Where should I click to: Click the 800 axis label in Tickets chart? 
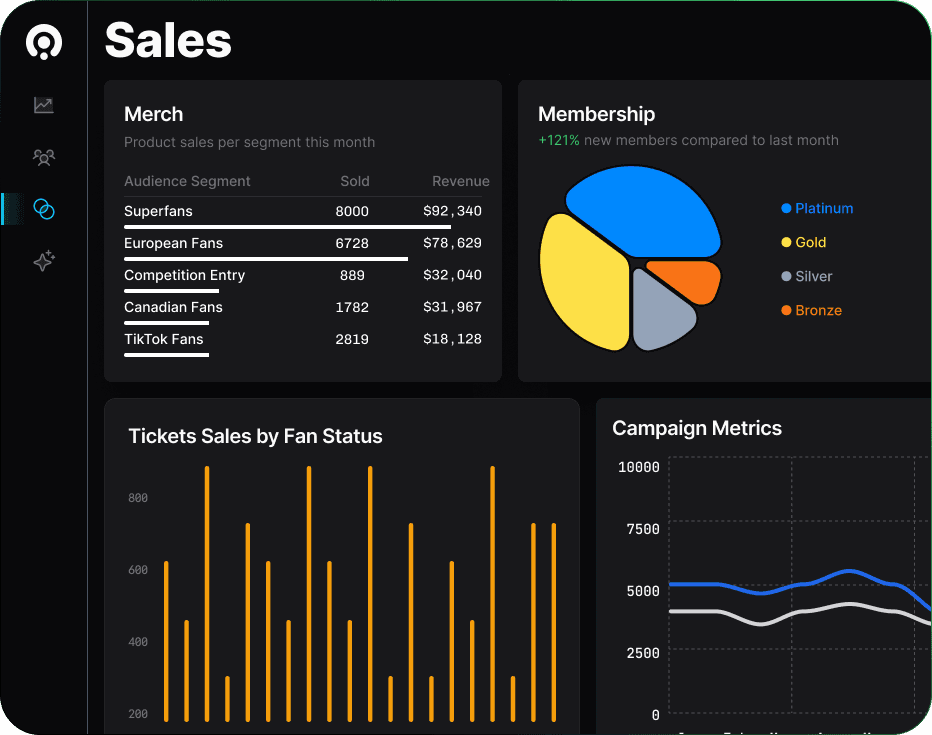(138, 498)
